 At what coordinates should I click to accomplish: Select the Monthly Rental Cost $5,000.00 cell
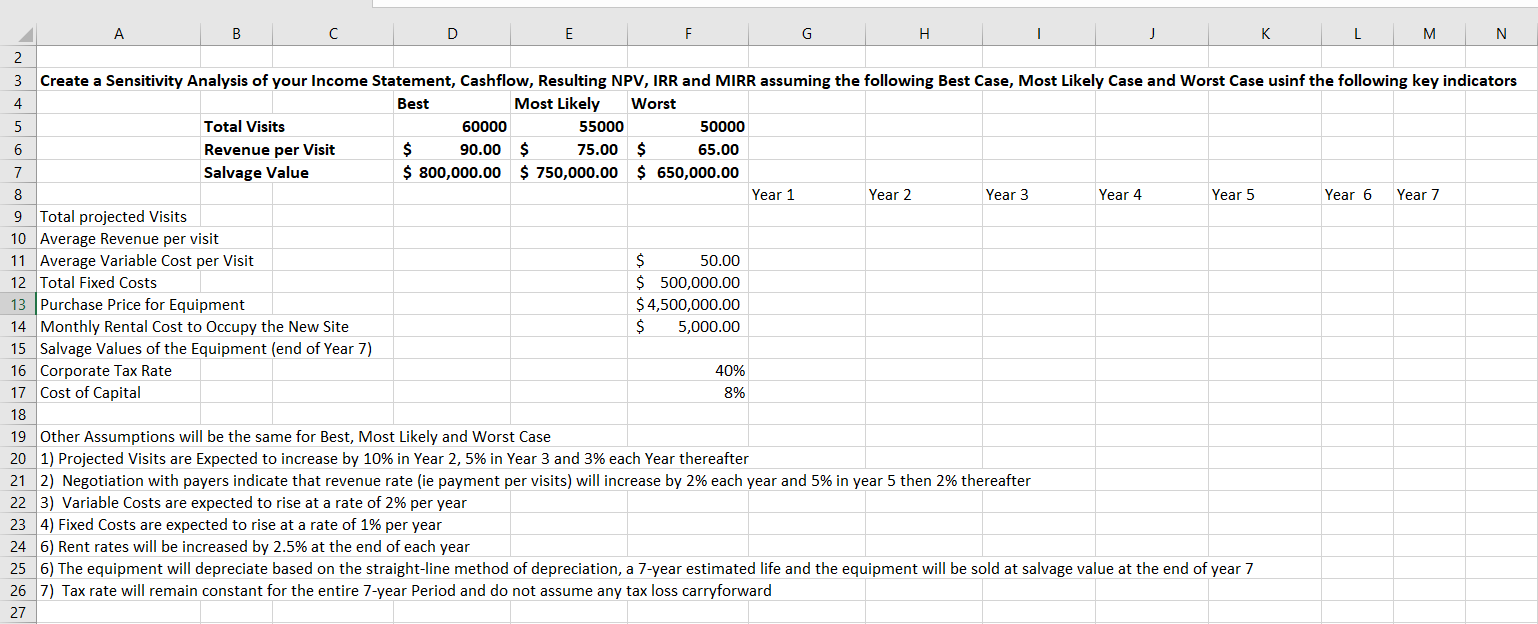688,326
